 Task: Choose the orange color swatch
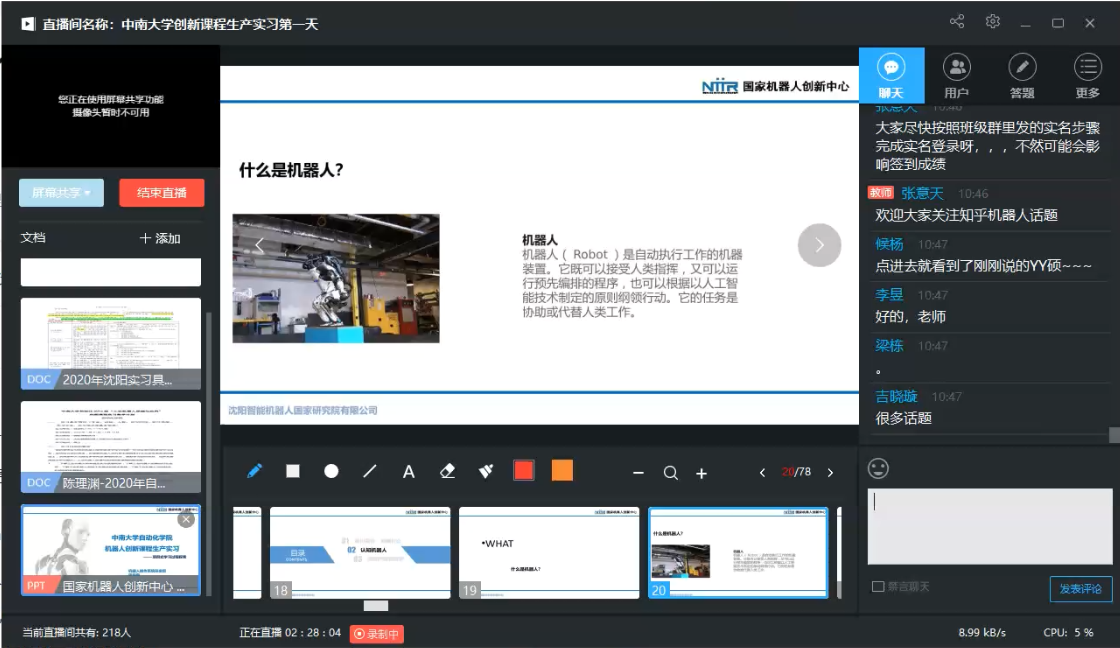pos(562,471)
